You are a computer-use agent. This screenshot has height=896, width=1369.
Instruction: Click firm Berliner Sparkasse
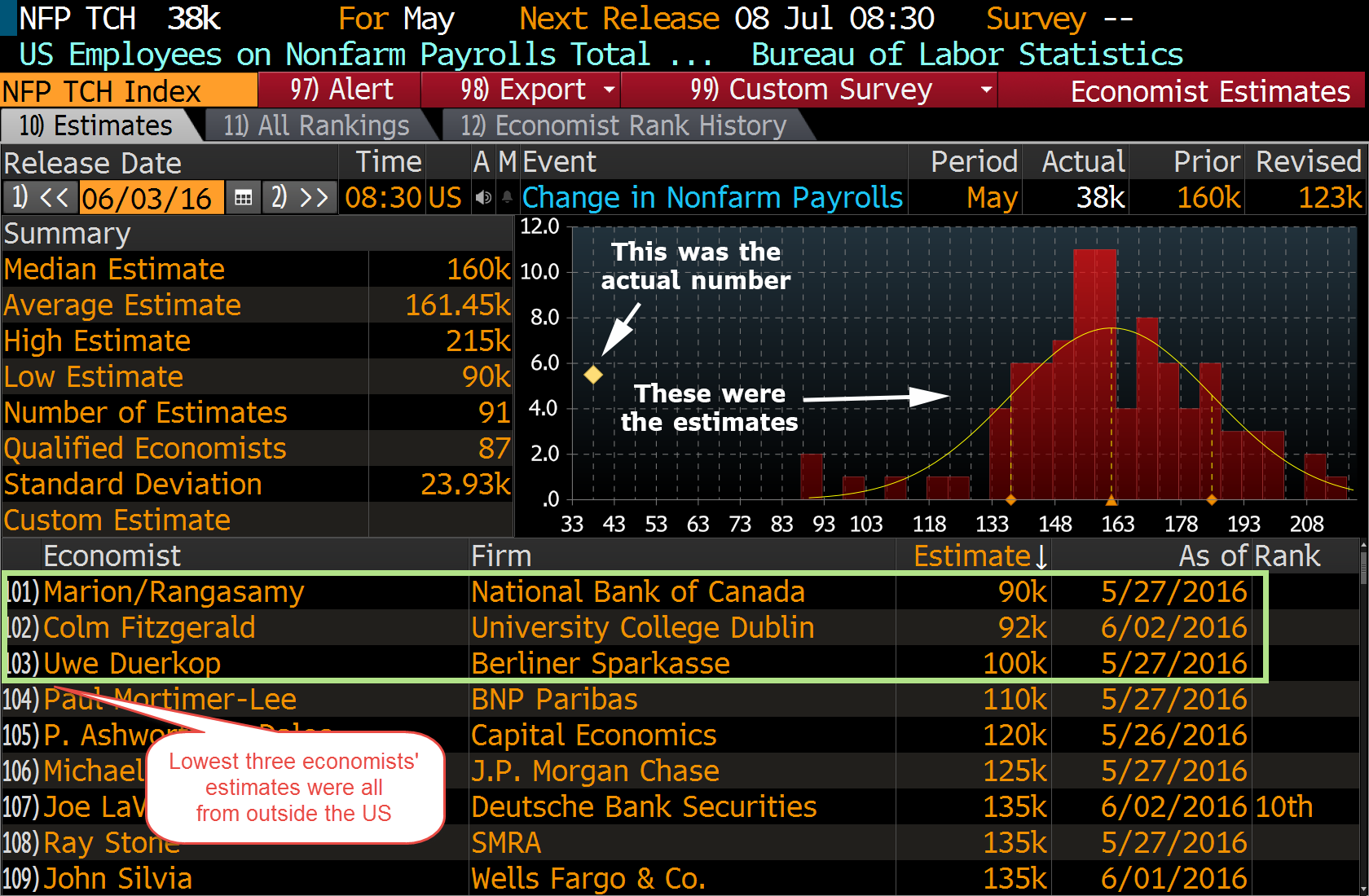tap(601, 664)
